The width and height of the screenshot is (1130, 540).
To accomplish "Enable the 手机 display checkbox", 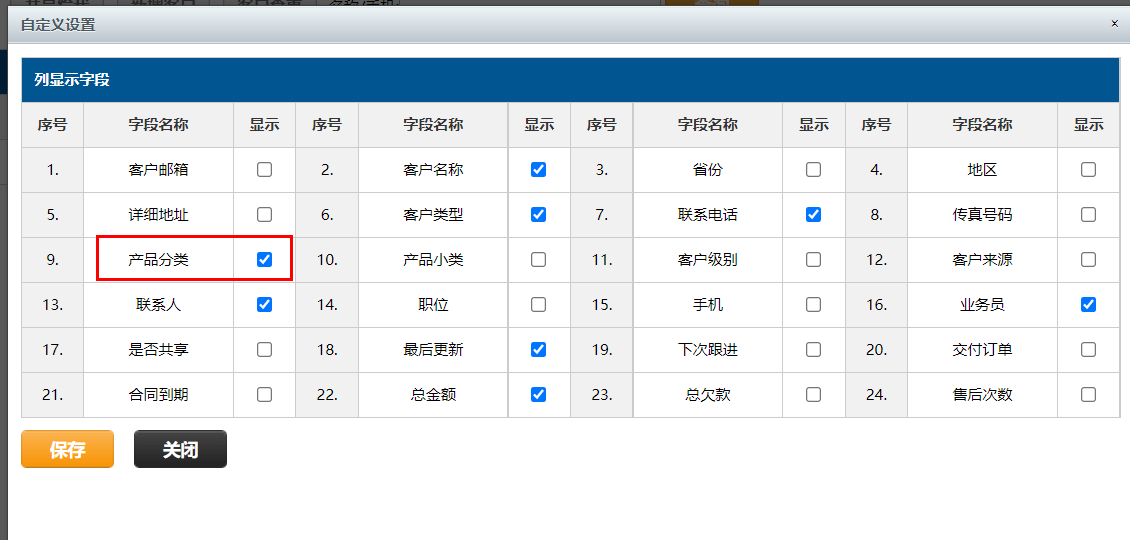I will tap(814, 305).
